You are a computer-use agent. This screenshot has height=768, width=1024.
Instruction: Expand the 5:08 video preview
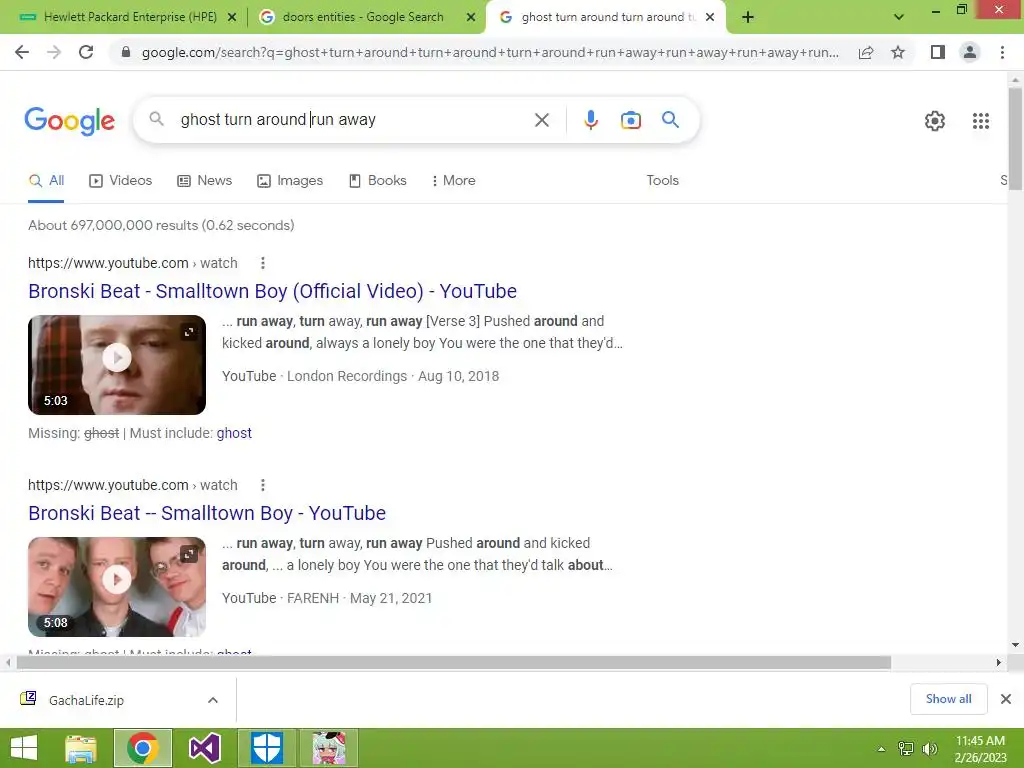pyautogui.click(x=189, y=554)
